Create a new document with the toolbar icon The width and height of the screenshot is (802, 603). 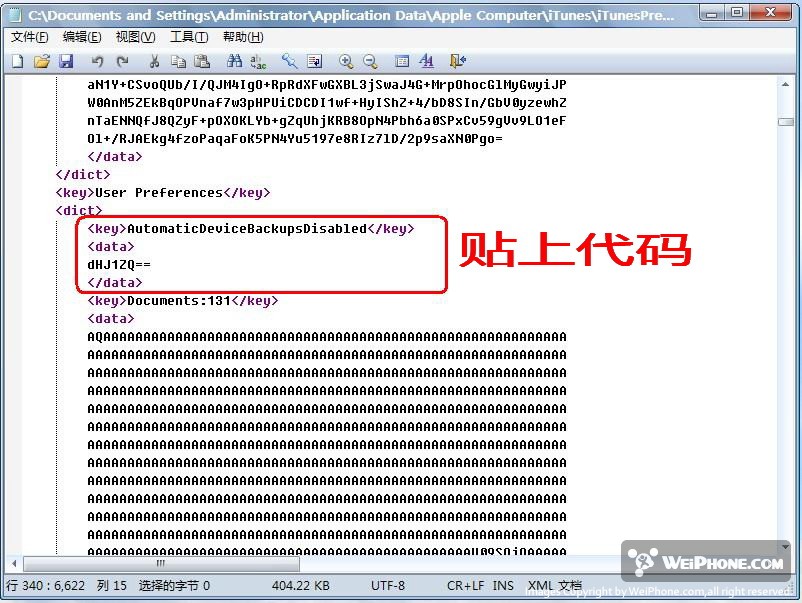click(18, 61)
